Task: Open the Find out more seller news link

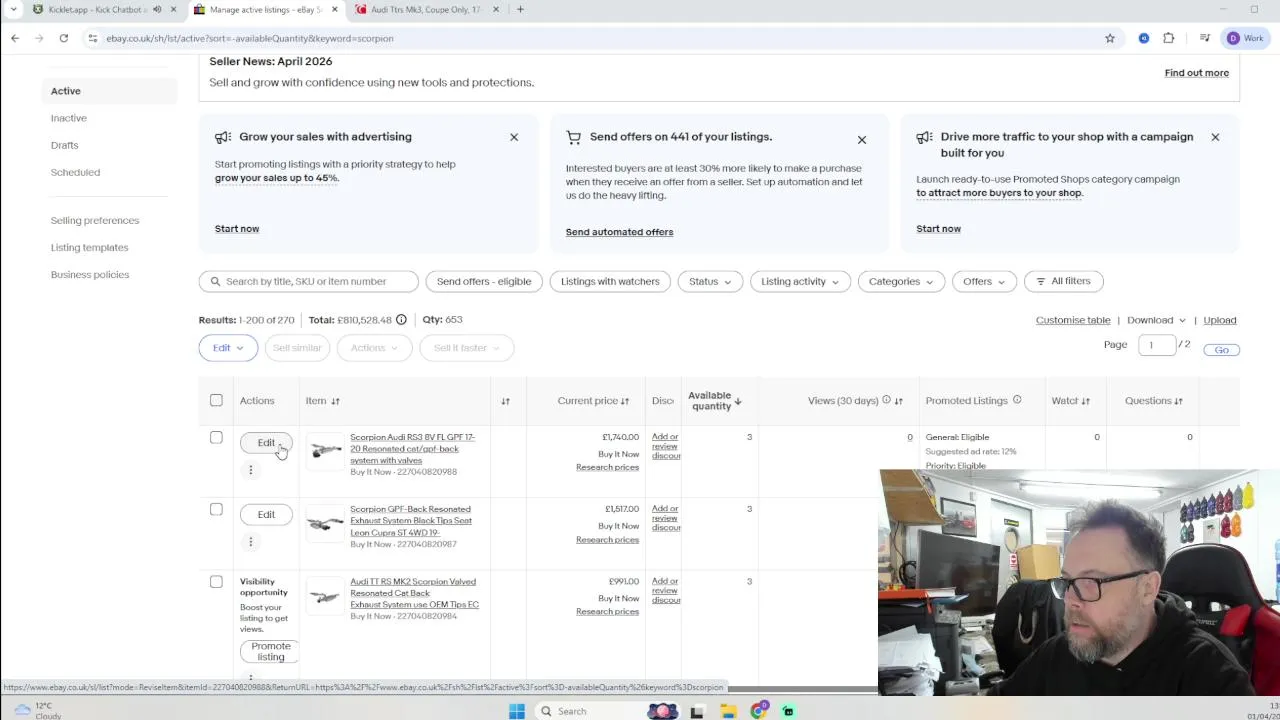Action: [1196, 73]
